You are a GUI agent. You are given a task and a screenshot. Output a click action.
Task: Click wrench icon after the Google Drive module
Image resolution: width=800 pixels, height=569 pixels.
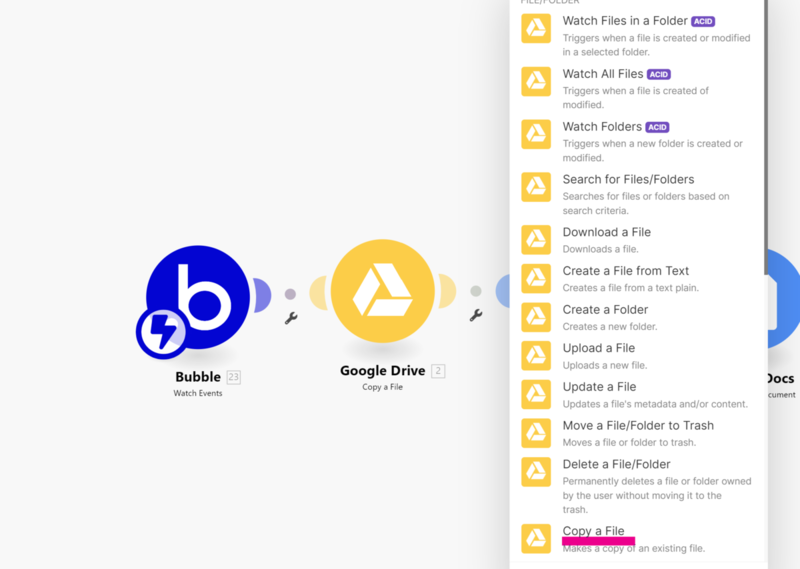coord(476,315)
